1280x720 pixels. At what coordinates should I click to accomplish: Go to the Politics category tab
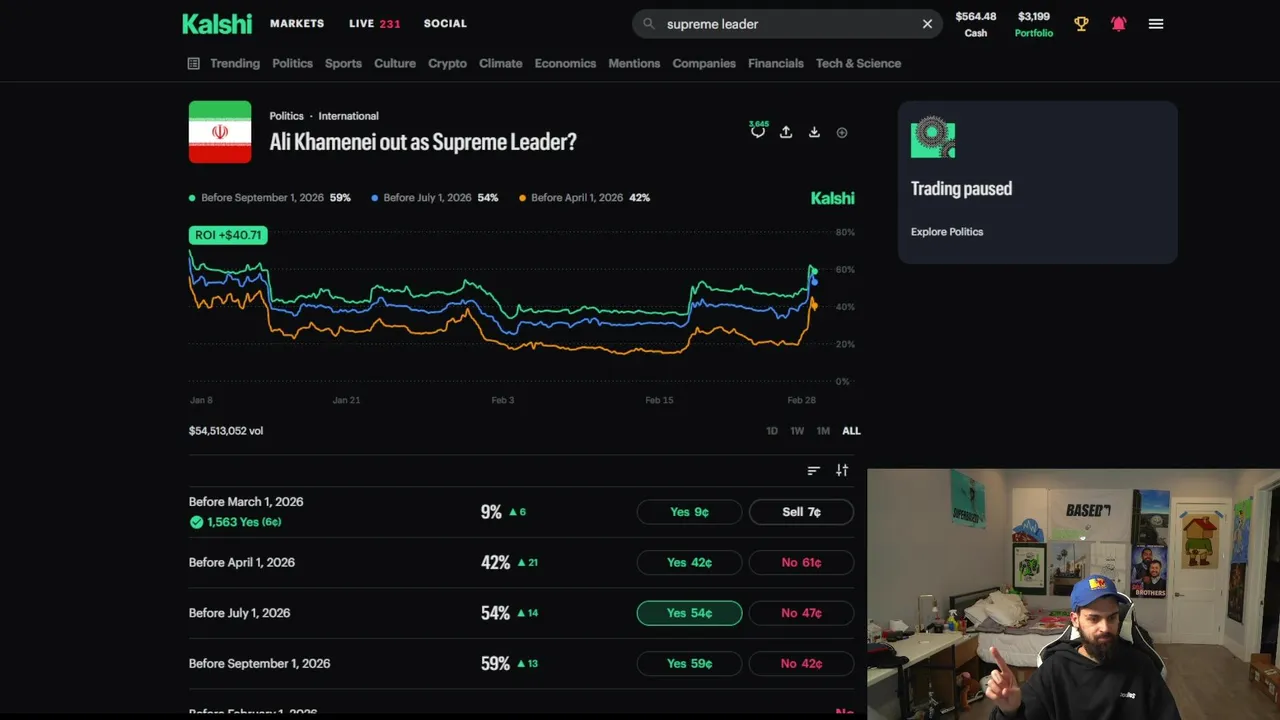click(x=293, y=63)
